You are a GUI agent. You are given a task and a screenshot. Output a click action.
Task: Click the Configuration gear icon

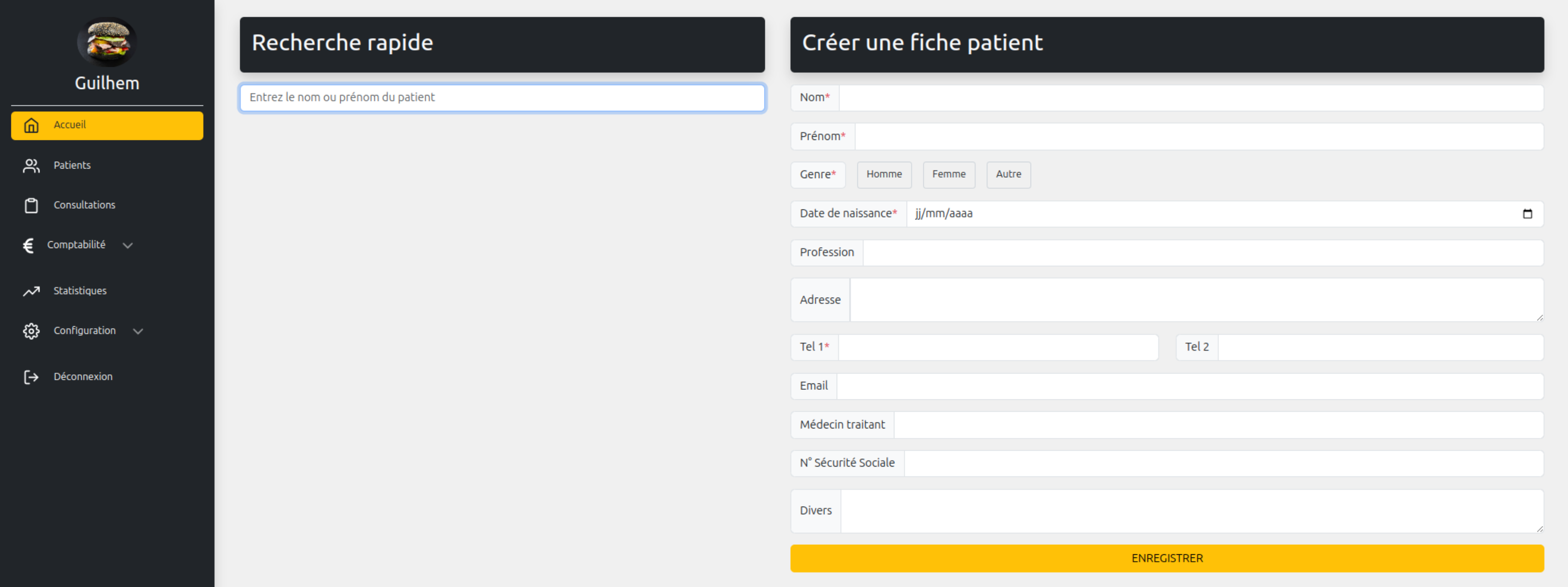[x=31, y=331]
